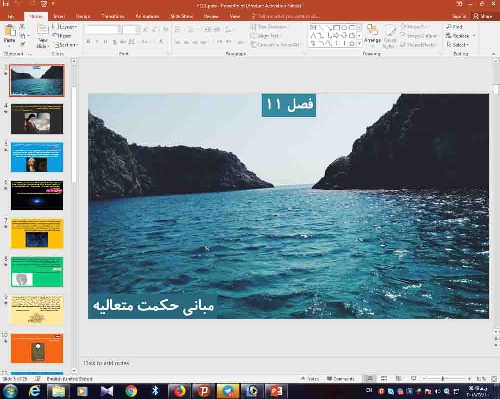The image size is (500, 399).
Task: Click the Replace button
Action: pyautogui.click(x=460, y=35)
